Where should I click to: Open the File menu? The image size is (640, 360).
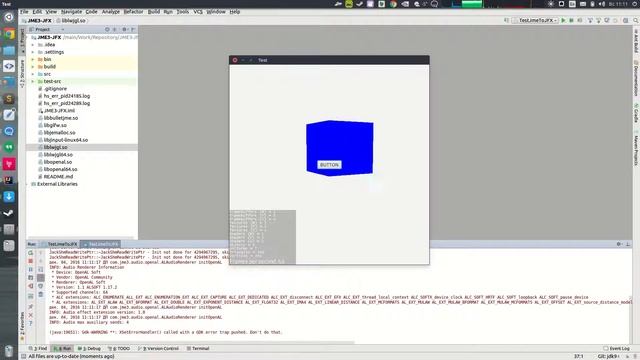pyautogui.click(x=24, y=12)
